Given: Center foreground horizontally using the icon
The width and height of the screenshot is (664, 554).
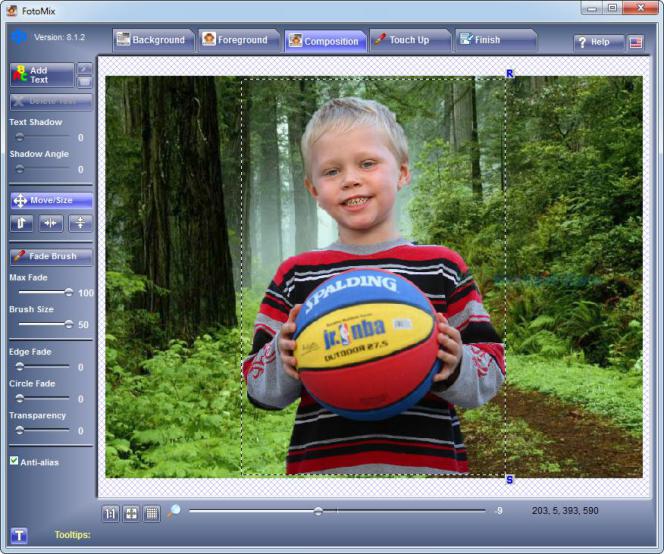Looking at the screenshot, I should 51,223.
